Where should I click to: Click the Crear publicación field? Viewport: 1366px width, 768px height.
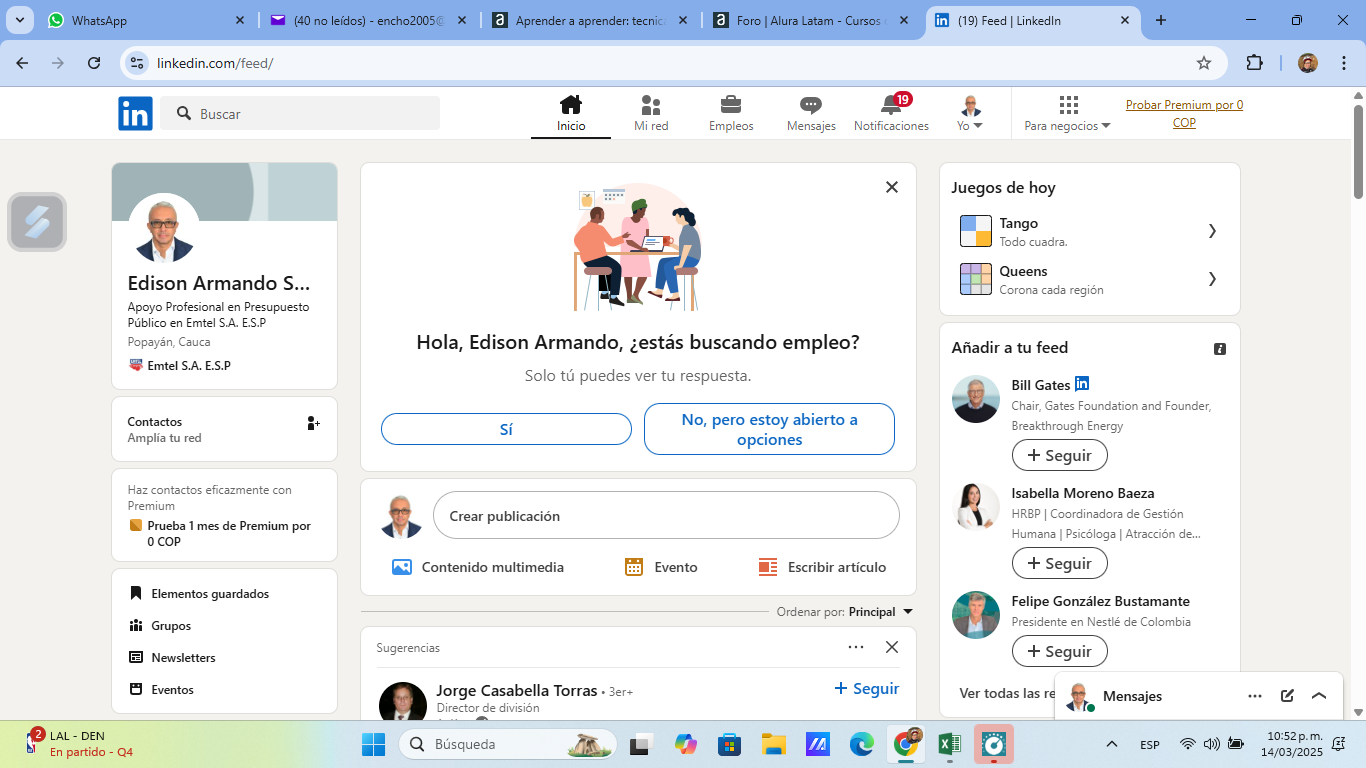pos(666,516)
